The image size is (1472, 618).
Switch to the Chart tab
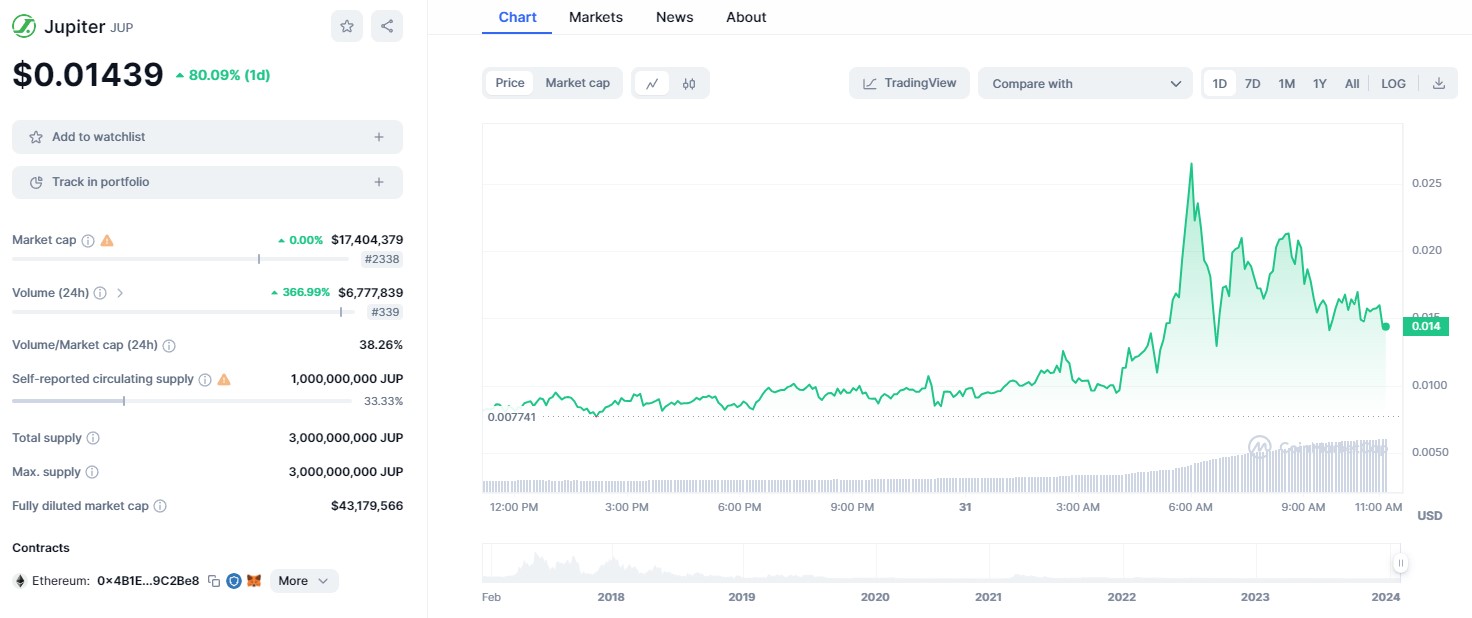pyautogui.click(x=517, y=17)
